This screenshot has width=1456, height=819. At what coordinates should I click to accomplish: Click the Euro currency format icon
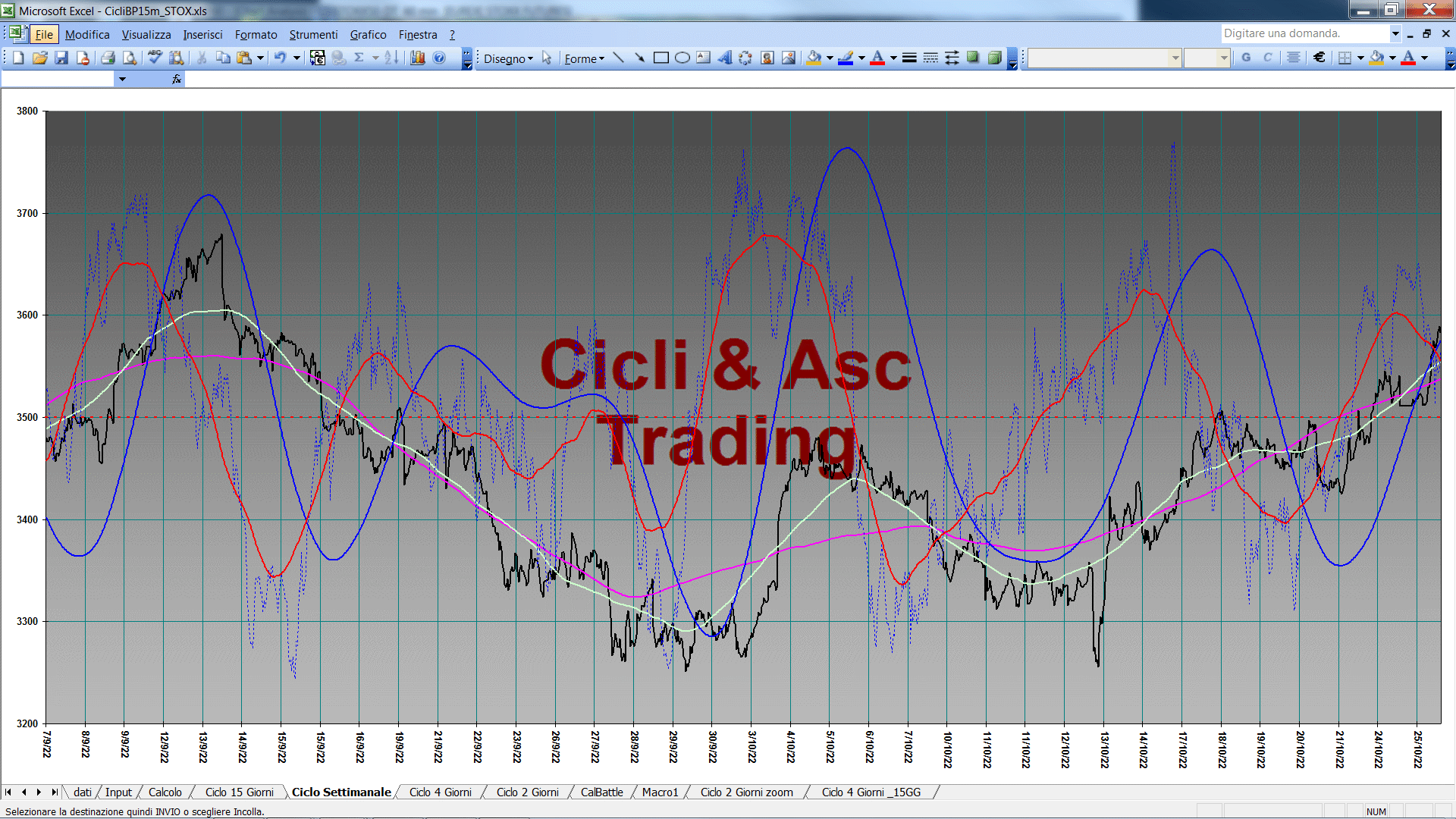[1319, 58]
